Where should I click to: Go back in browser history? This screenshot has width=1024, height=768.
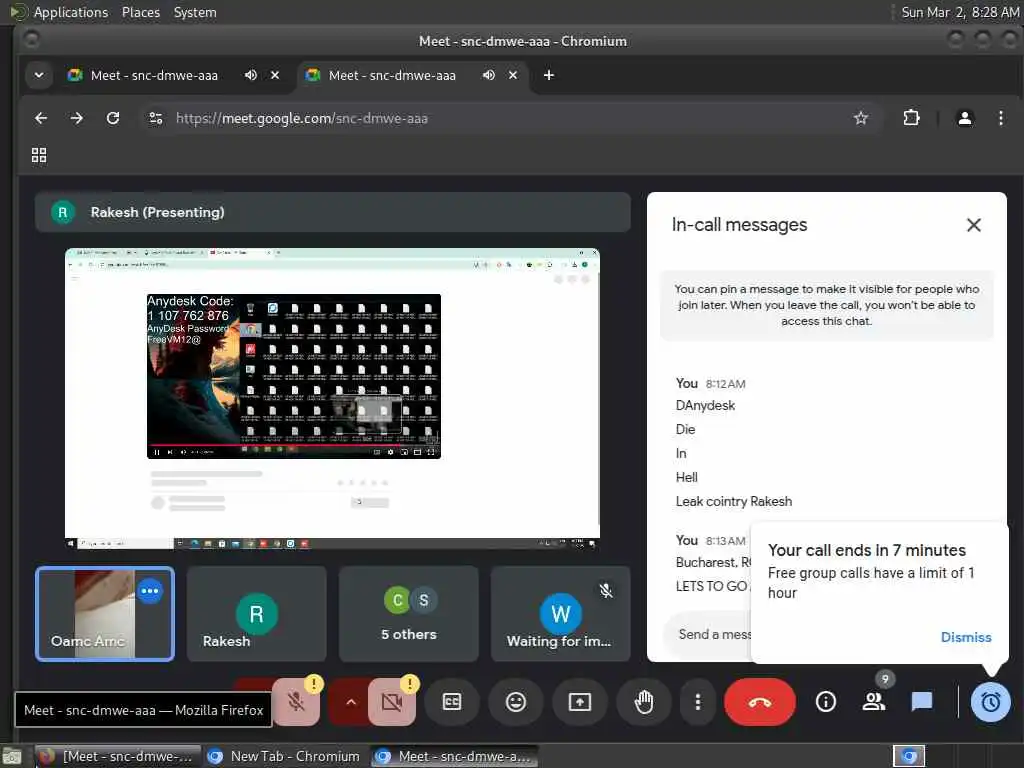pos(41,118)
